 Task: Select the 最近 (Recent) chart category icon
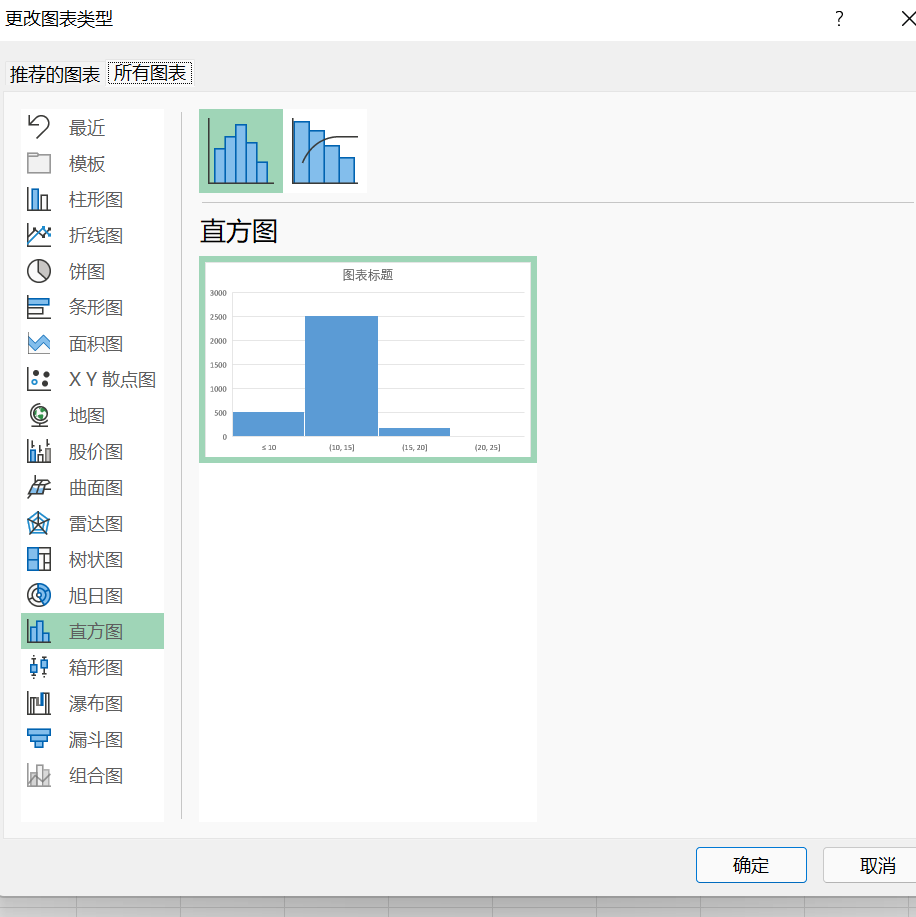(39, 127)
